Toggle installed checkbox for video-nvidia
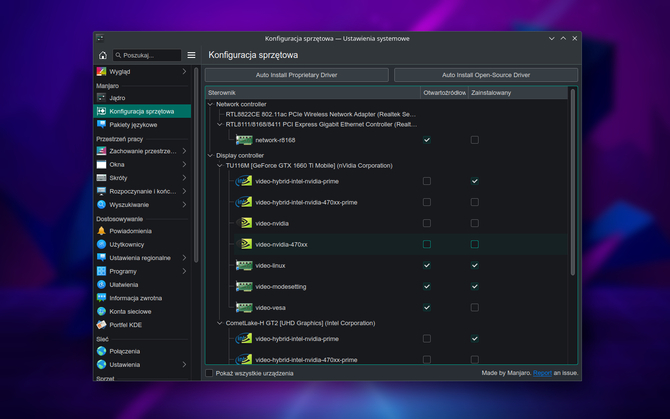This screenshot has height=419, width=670. (474, 223)
